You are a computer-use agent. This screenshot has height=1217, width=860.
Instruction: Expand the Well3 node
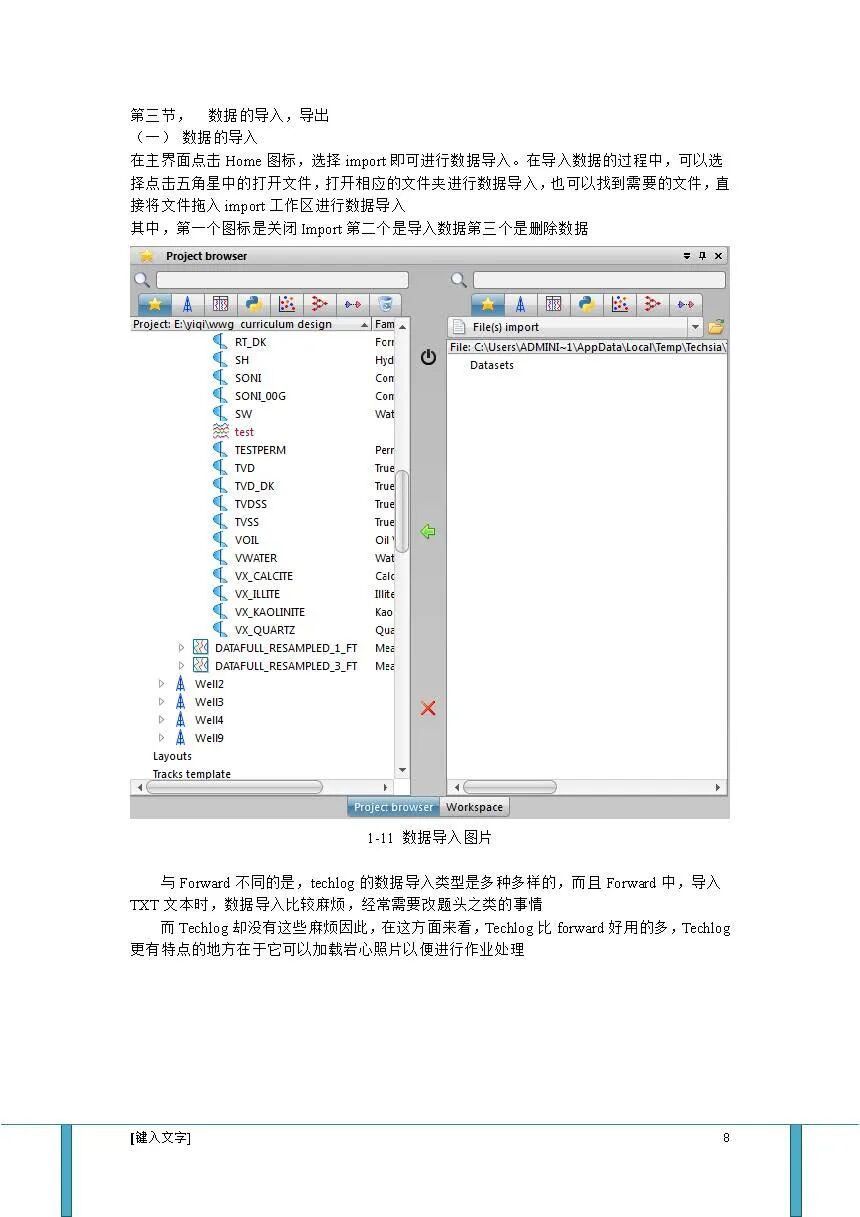pyautogui.click(x=162, y=702)
